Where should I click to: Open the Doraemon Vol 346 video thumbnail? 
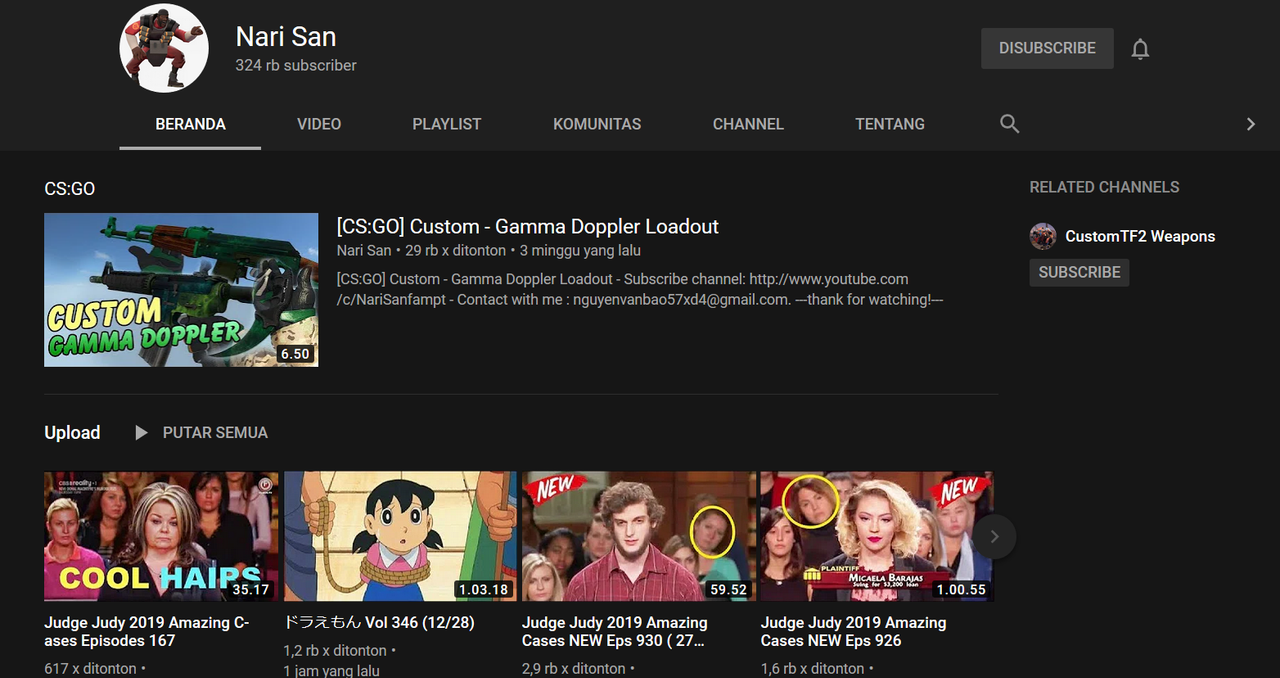click(x=400, y=536)
